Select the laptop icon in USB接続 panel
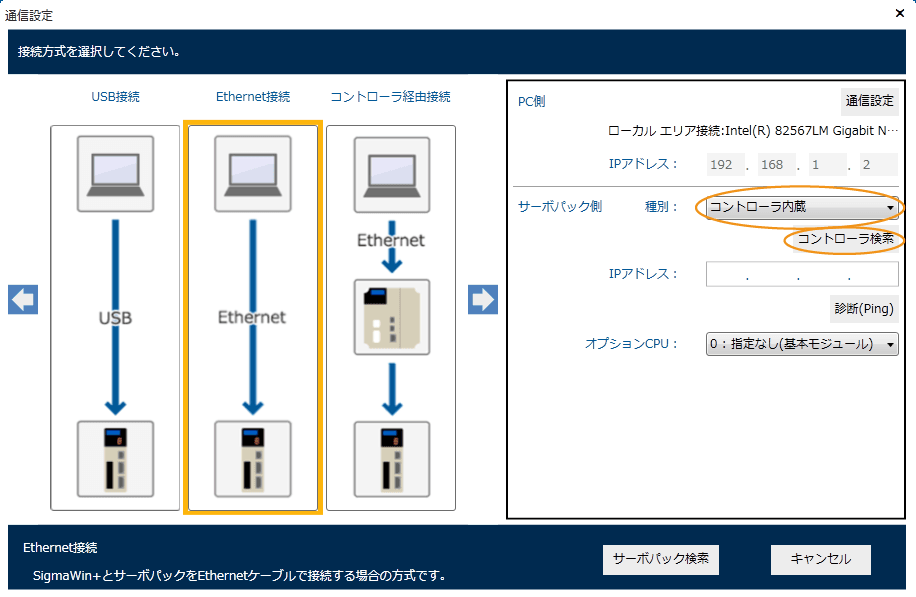This screenshot has height=597, width=916. pos(115,173)
